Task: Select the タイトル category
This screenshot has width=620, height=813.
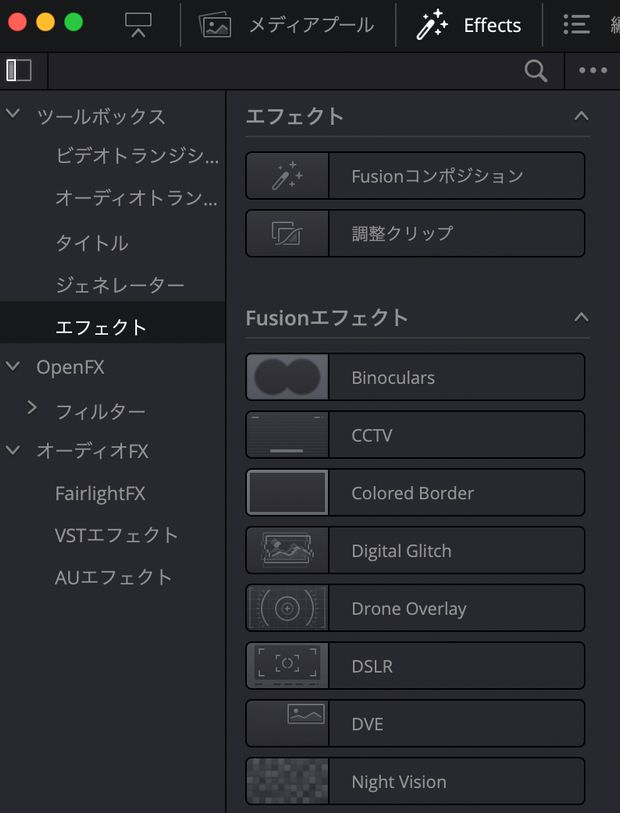Action: tap(92, 243)
